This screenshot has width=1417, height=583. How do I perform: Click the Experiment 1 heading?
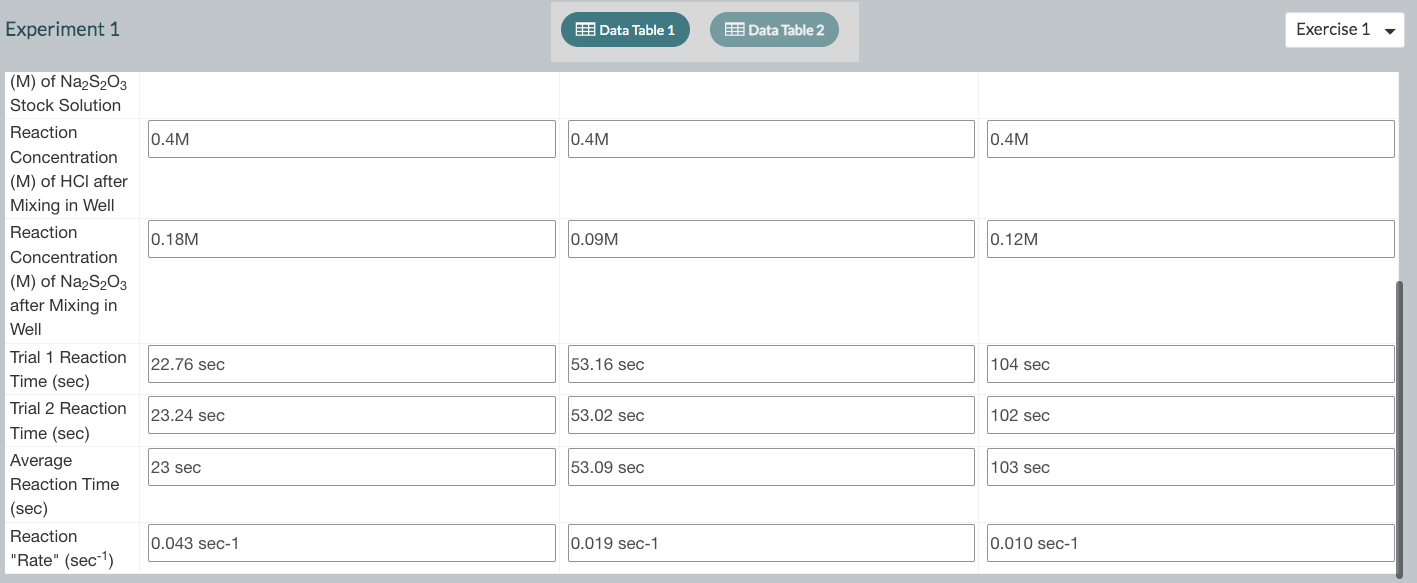tap(63, 29)
